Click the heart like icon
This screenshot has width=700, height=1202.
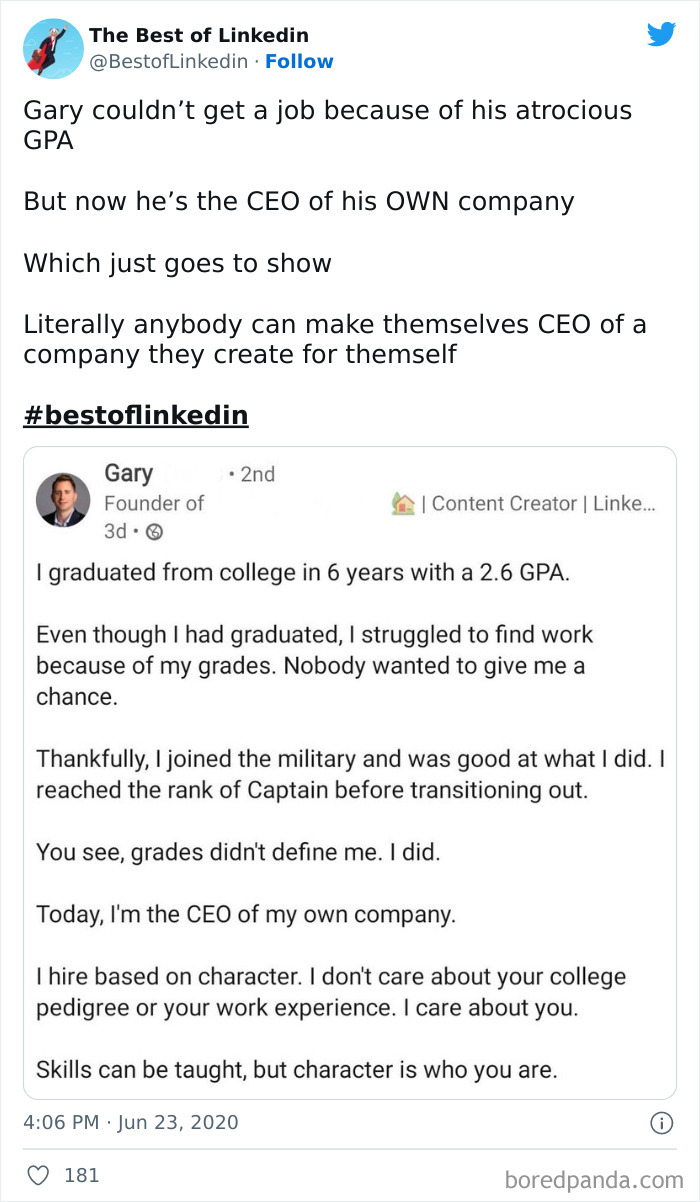pos(38,1175)
